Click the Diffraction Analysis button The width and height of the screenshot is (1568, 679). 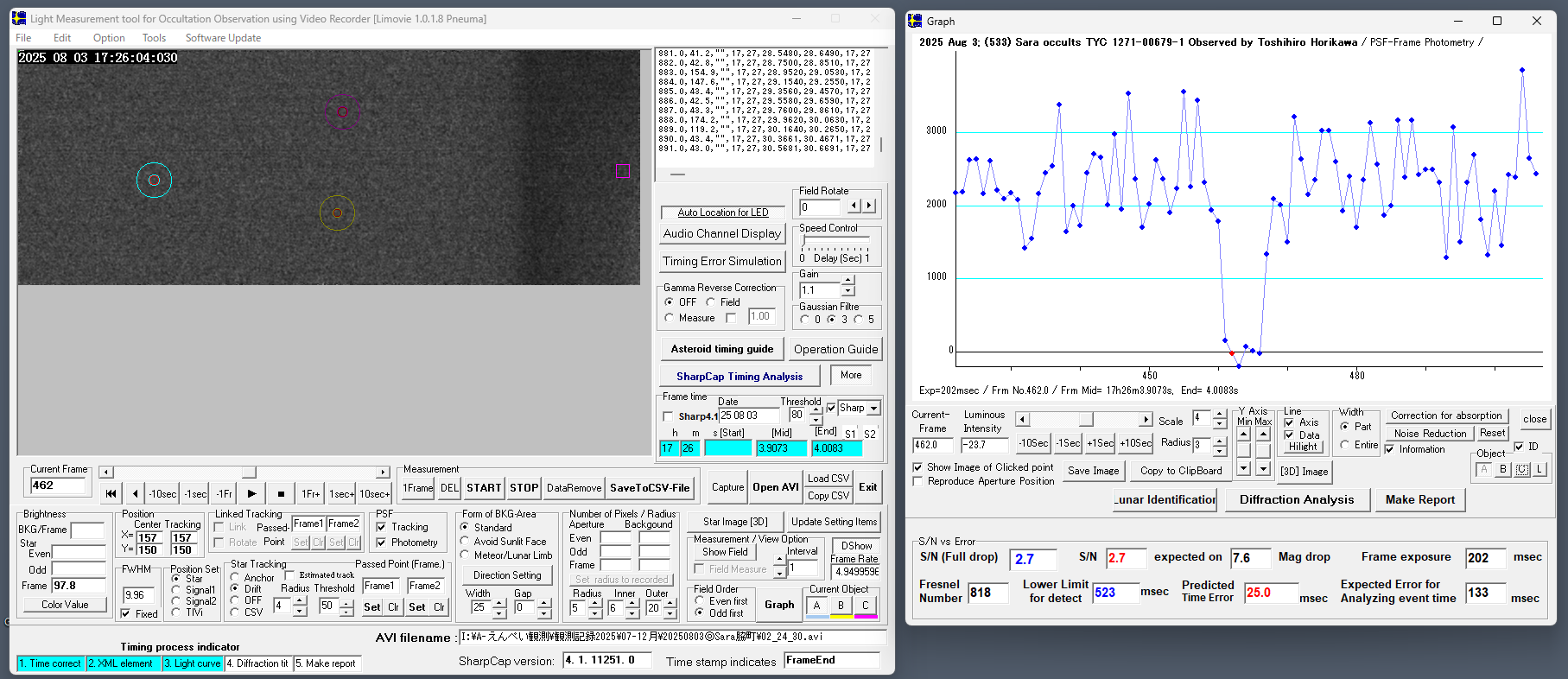(1296, 500)
